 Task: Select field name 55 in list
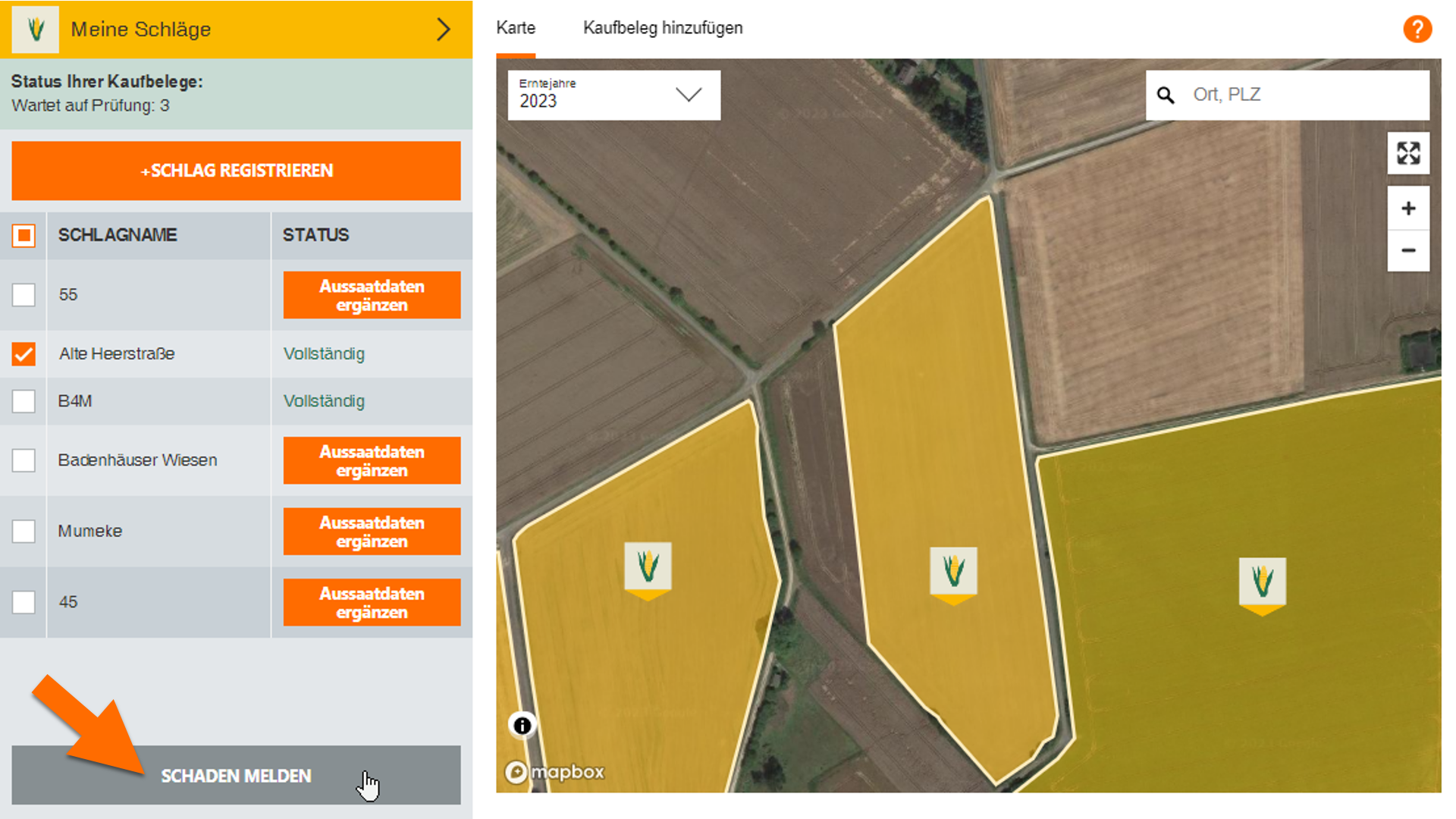[x=68, y=294]
